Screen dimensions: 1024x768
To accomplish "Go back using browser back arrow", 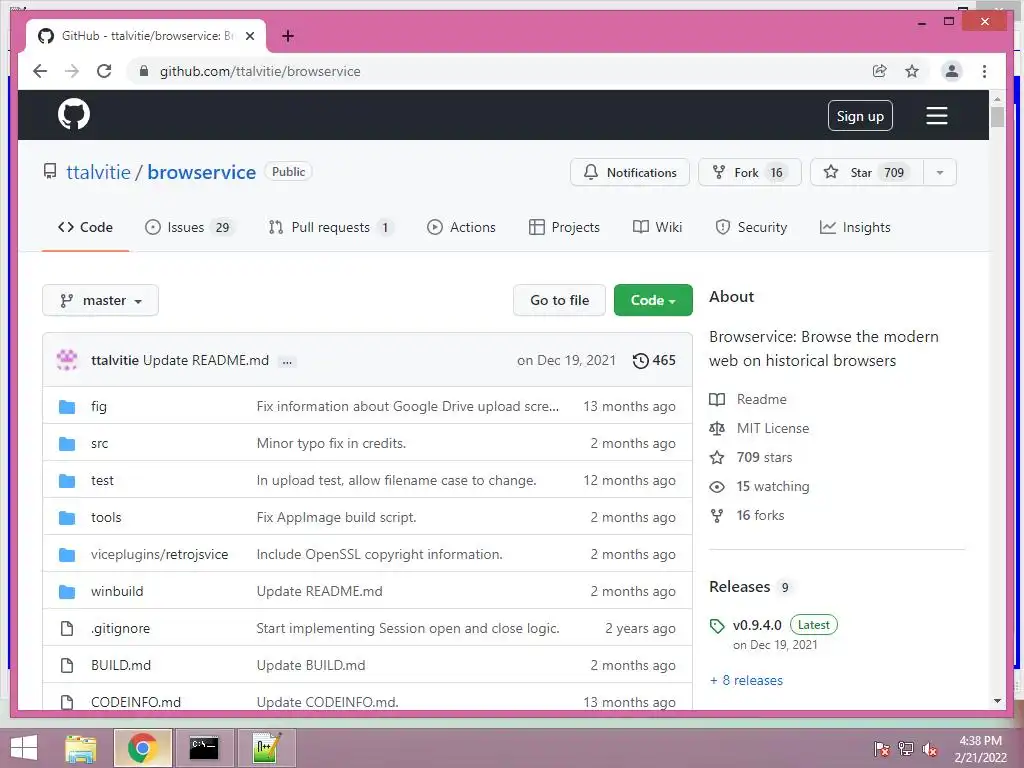I will (x=40, y=71).
